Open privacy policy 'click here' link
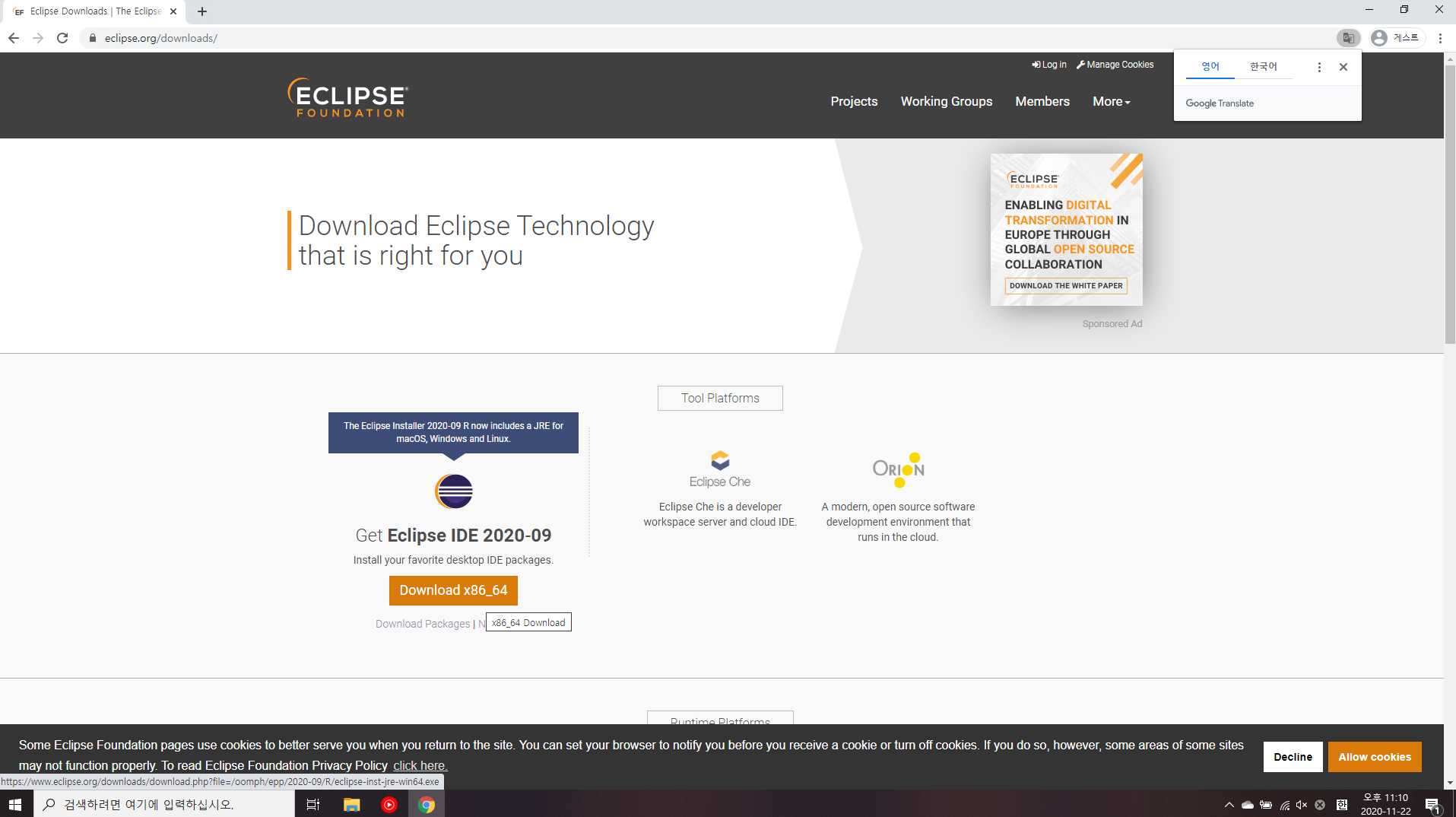The width and height of the screenshot is (1456, 817). click(420, 765)
